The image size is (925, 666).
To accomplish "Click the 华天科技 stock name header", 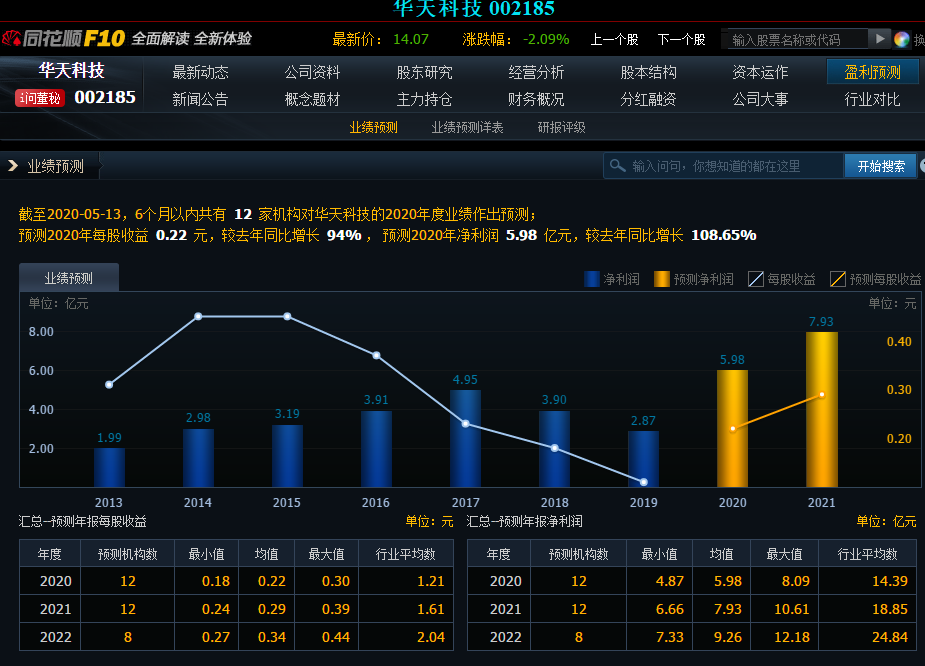I will click(x=71, y=71).
